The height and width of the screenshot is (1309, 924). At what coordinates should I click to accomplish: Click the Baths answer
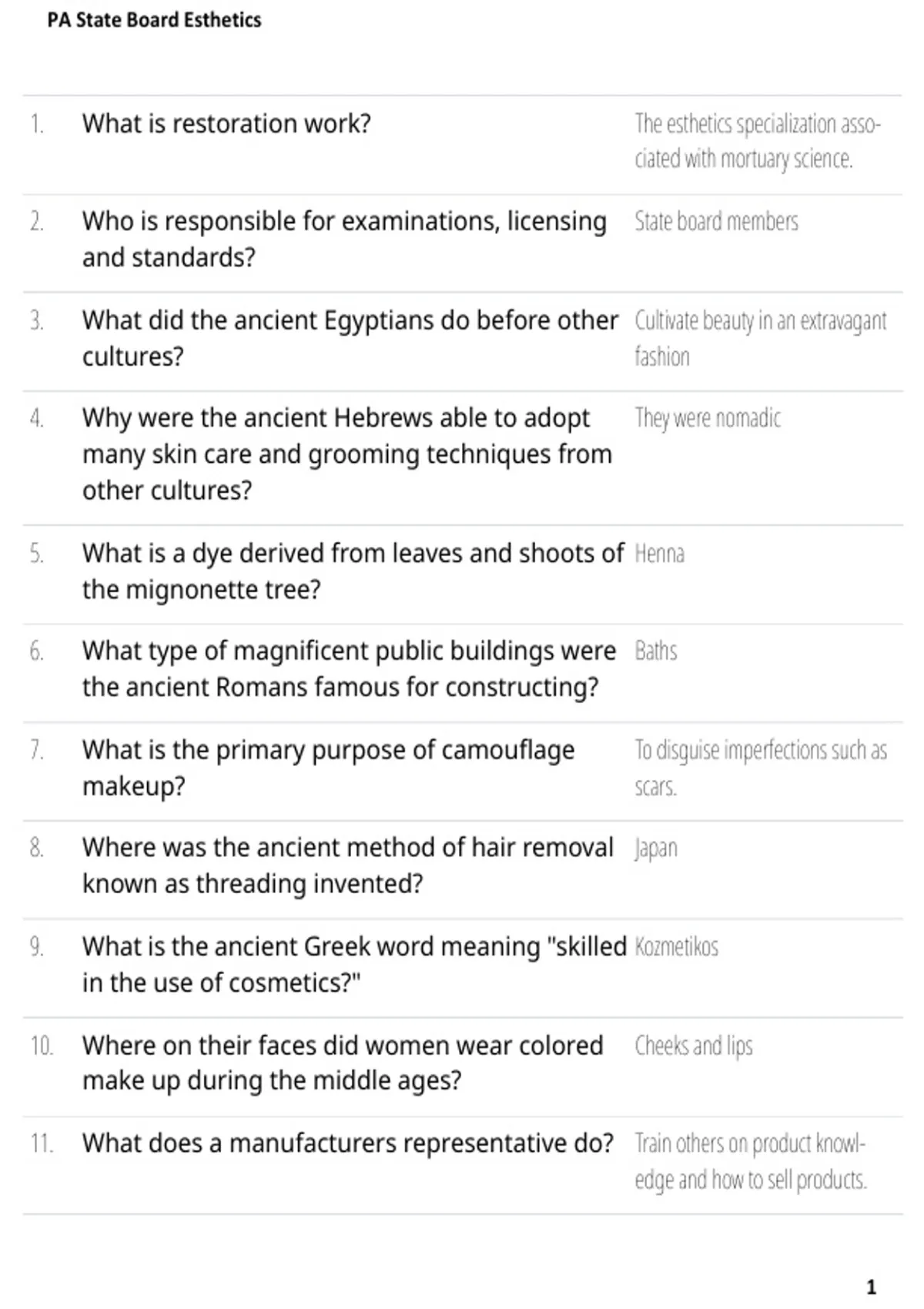(656, 651)
